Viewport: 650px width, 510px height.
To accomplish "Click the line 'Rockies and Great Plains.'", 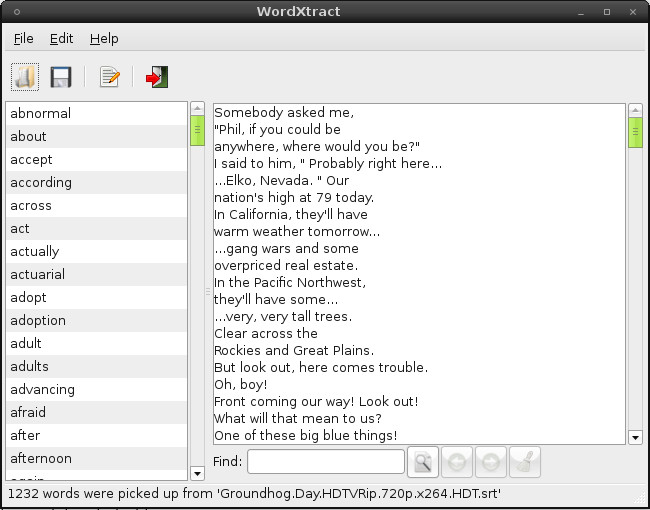I will (x=294, y=350).
